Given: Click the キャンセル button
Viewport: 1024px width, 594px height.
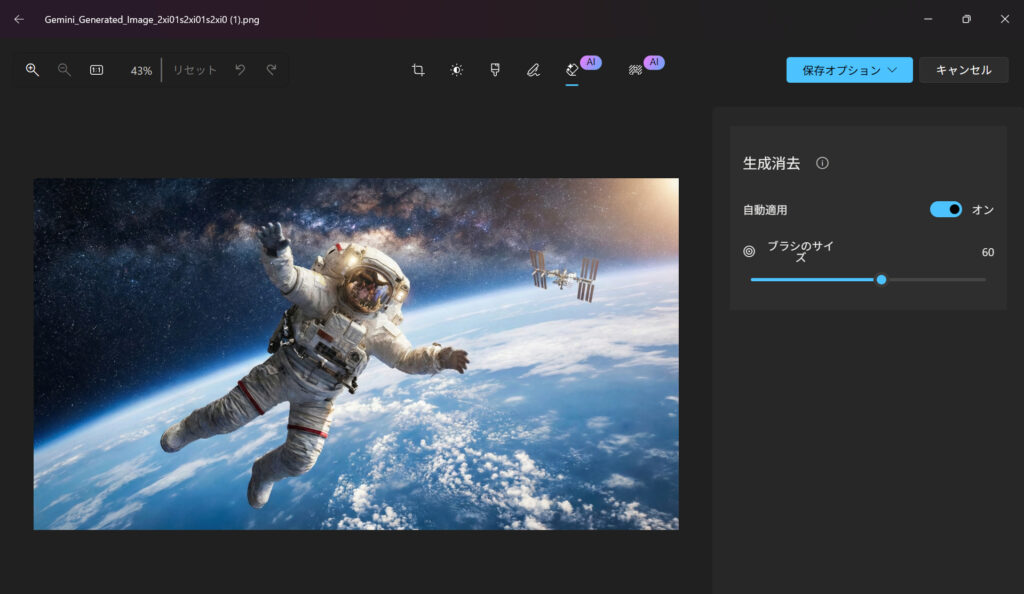Looking at the screenshot, I should (x=963, y=70).
